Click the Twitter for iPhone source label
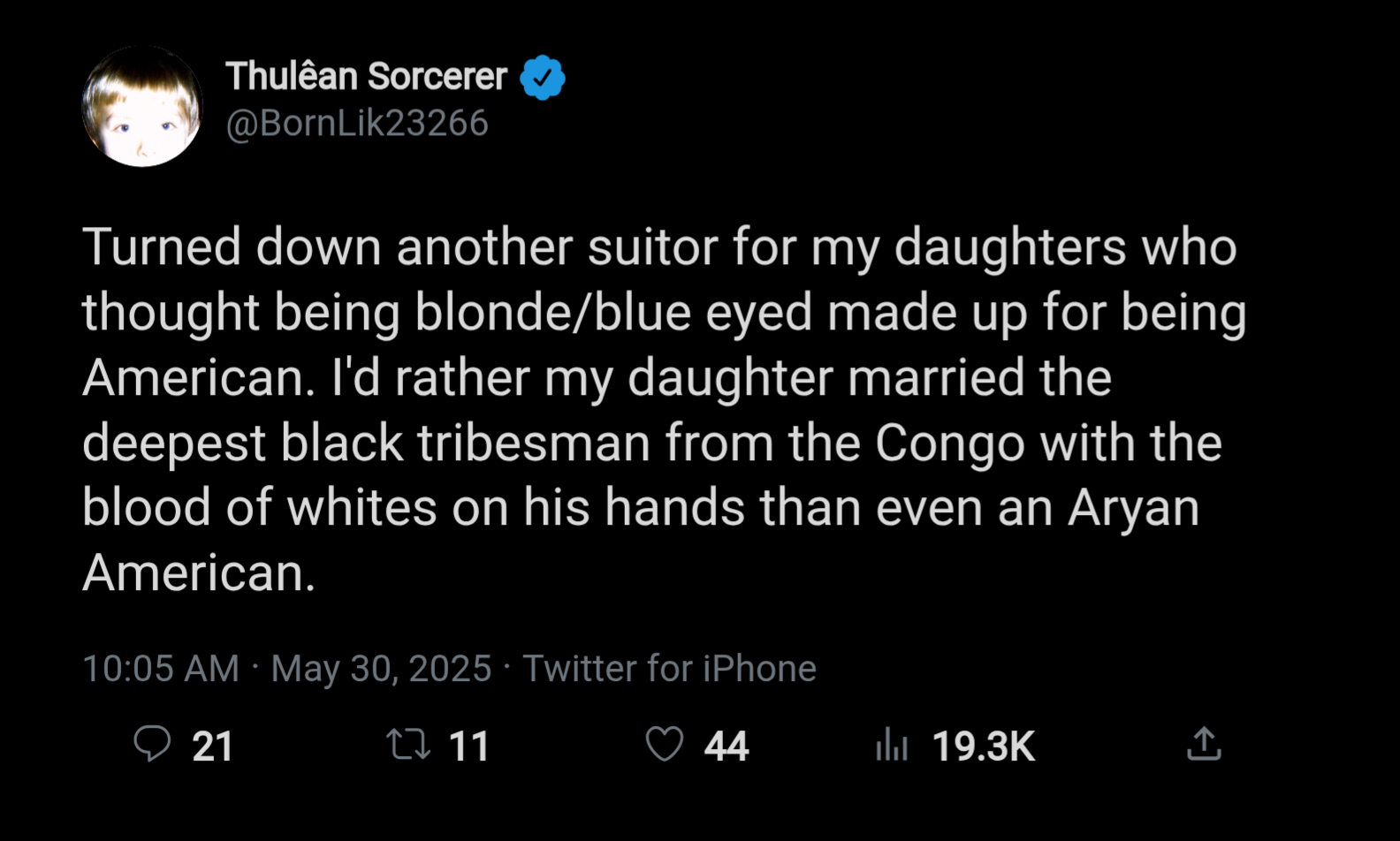Viewport: 1400px width, 841px height. (x=669, y=669)
